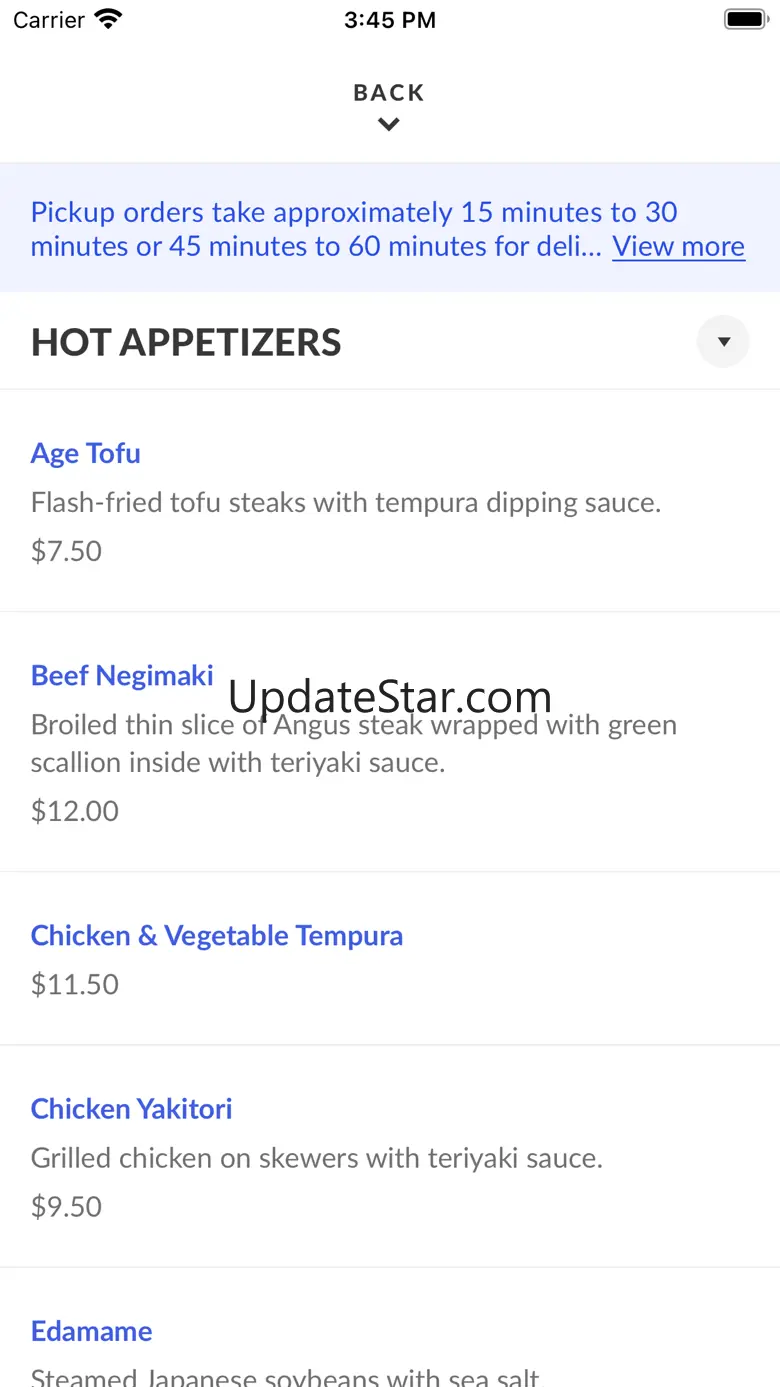Expand the Hot Appetizers category dropdown
Image resolution: width=780 pixels, height=1387 pixels.
coord(723,342)
